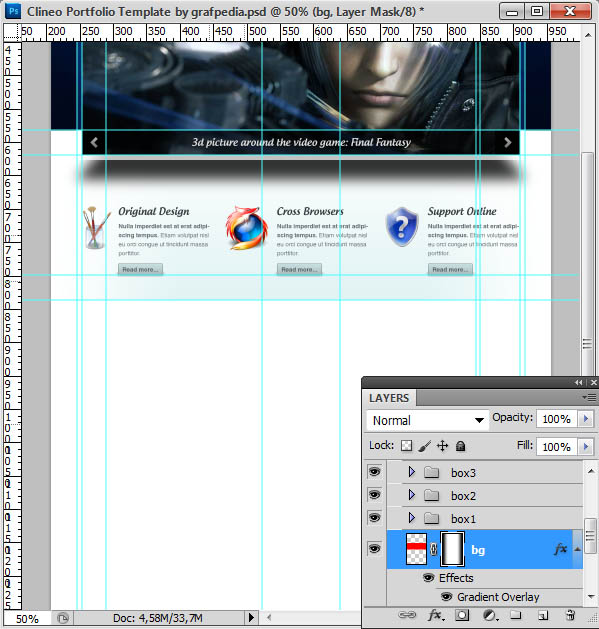The height and width of the screenshot is (629, 599).
Task: Lock image pixels brush icon
Action: [x=424, y=446]
